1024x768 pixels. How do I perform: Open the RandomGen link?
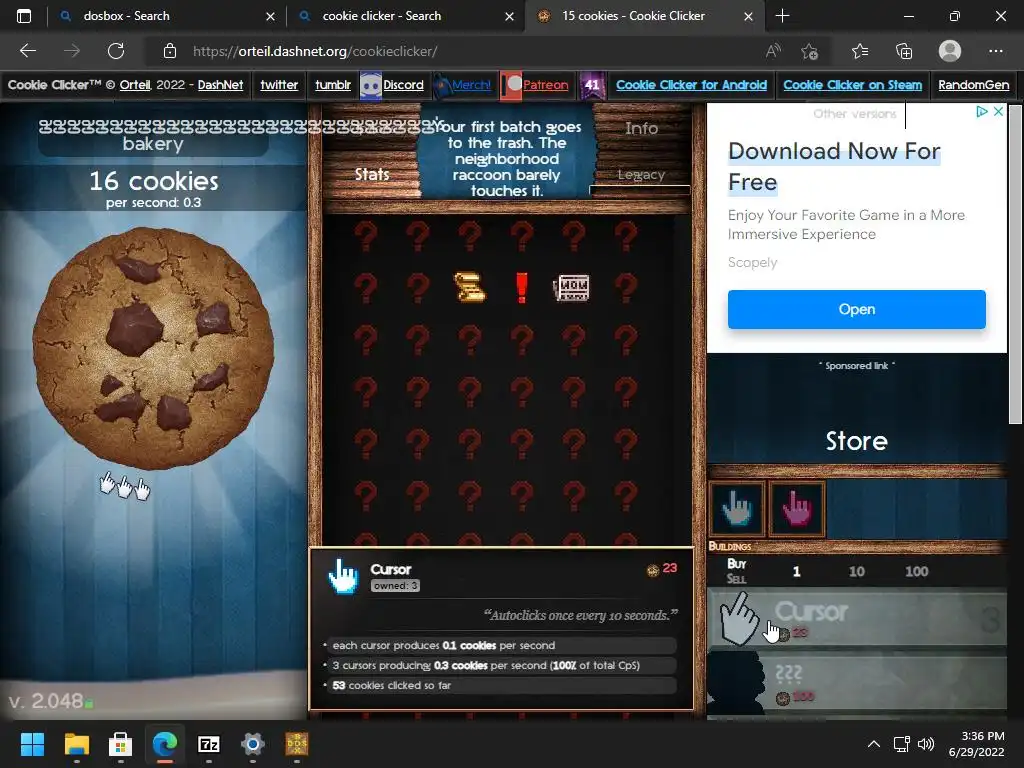(973, 85)
